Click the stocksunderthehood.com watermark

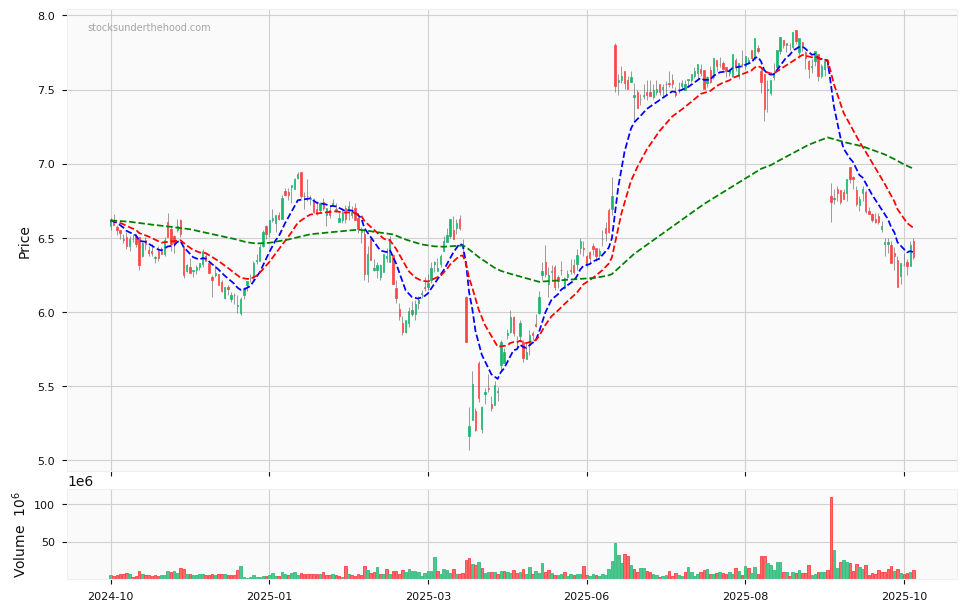[x=149, y=28]
